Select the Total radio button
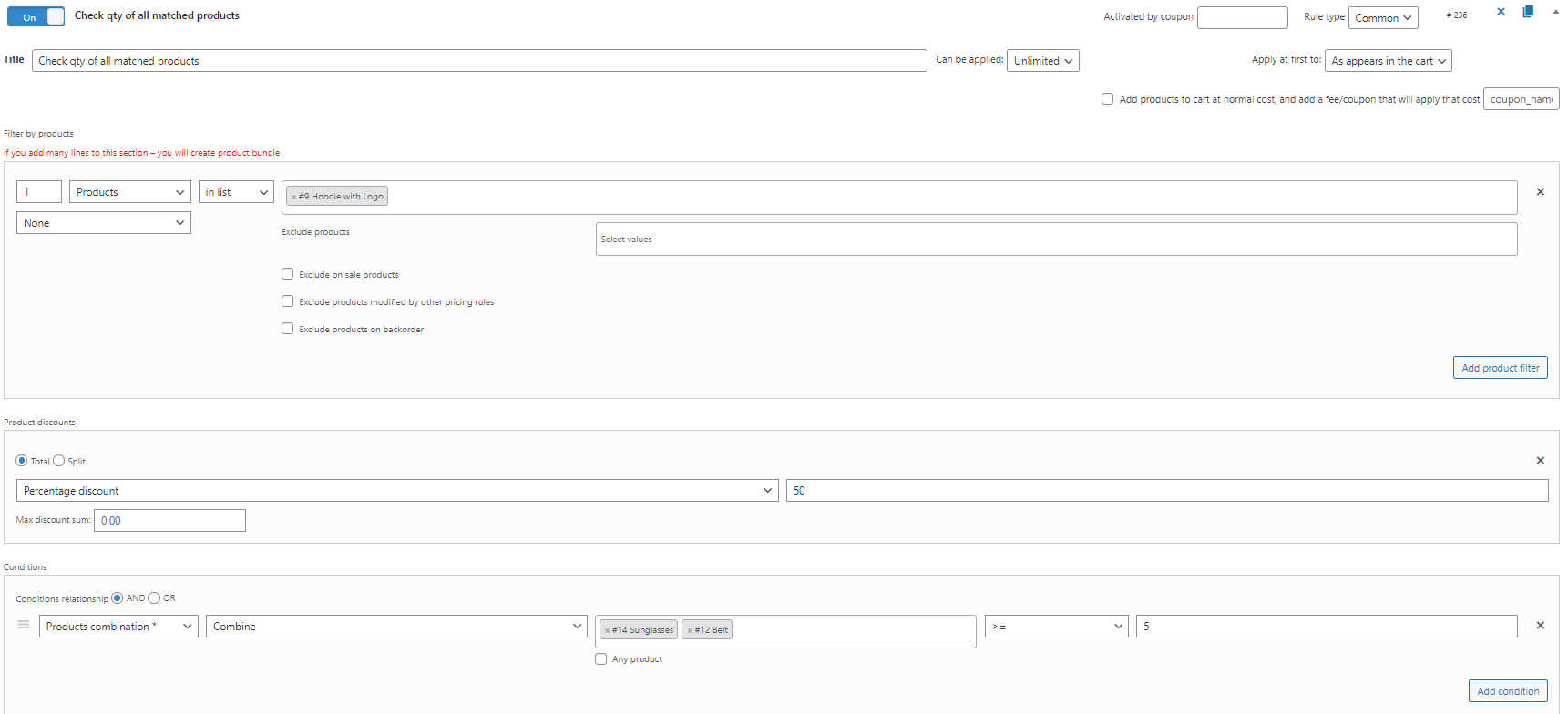This screenshot has height=714, width=1568. click(x=22, y=461)
